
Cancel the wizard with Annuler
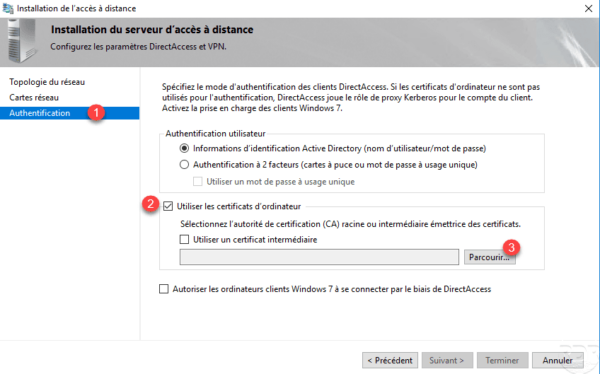click(x=558, y=360)
